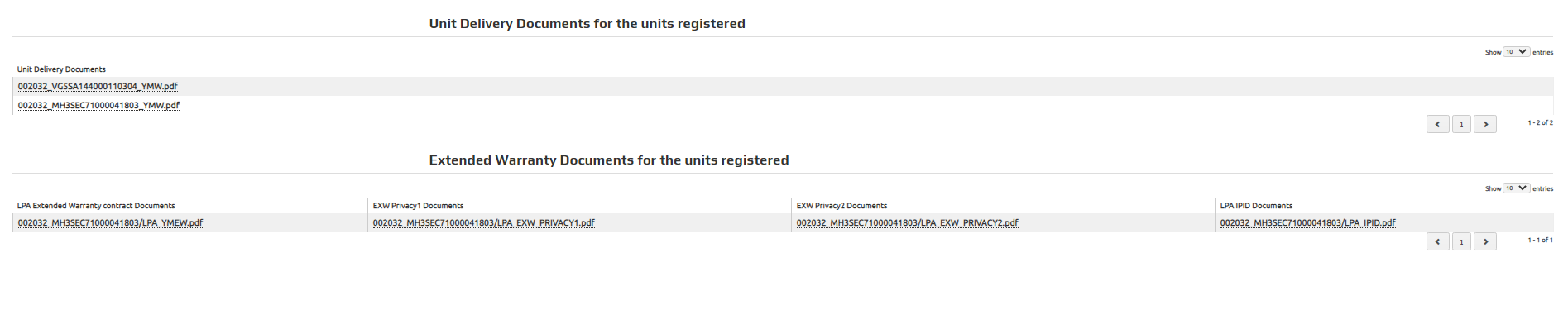Select page 1 in Unit Delivery Documents pagination

coord(1461,124)
